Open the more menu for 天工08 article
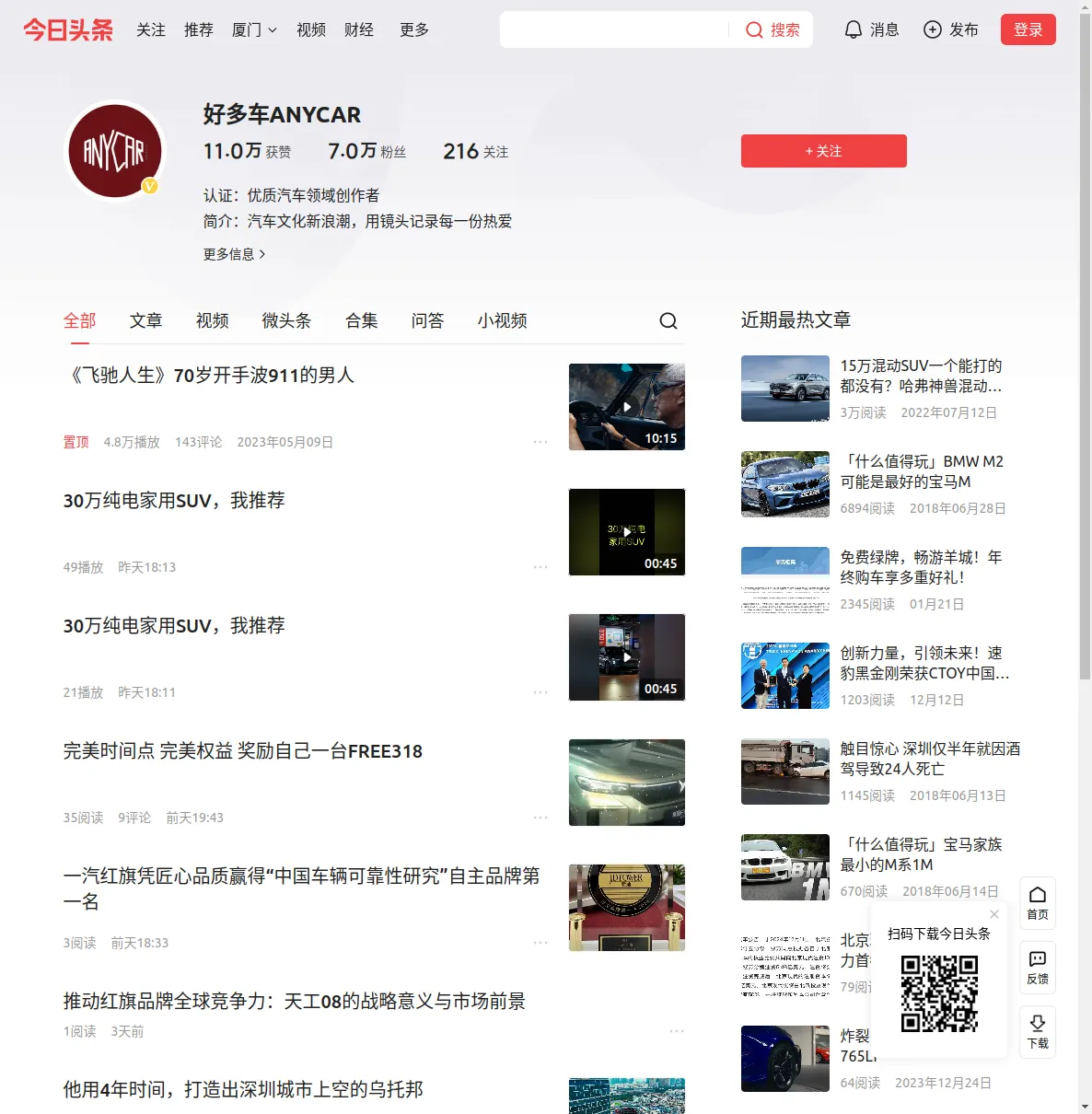Image resolution: width=1092 pixels, height=1114 pixels. (x=677, y=1031)
